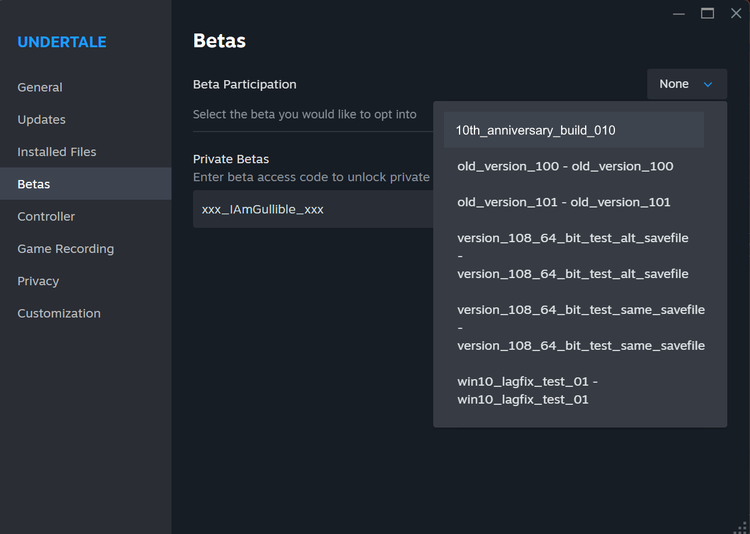Open Installed Files section
Screen dimensions: 750x534
click(86, 152)
